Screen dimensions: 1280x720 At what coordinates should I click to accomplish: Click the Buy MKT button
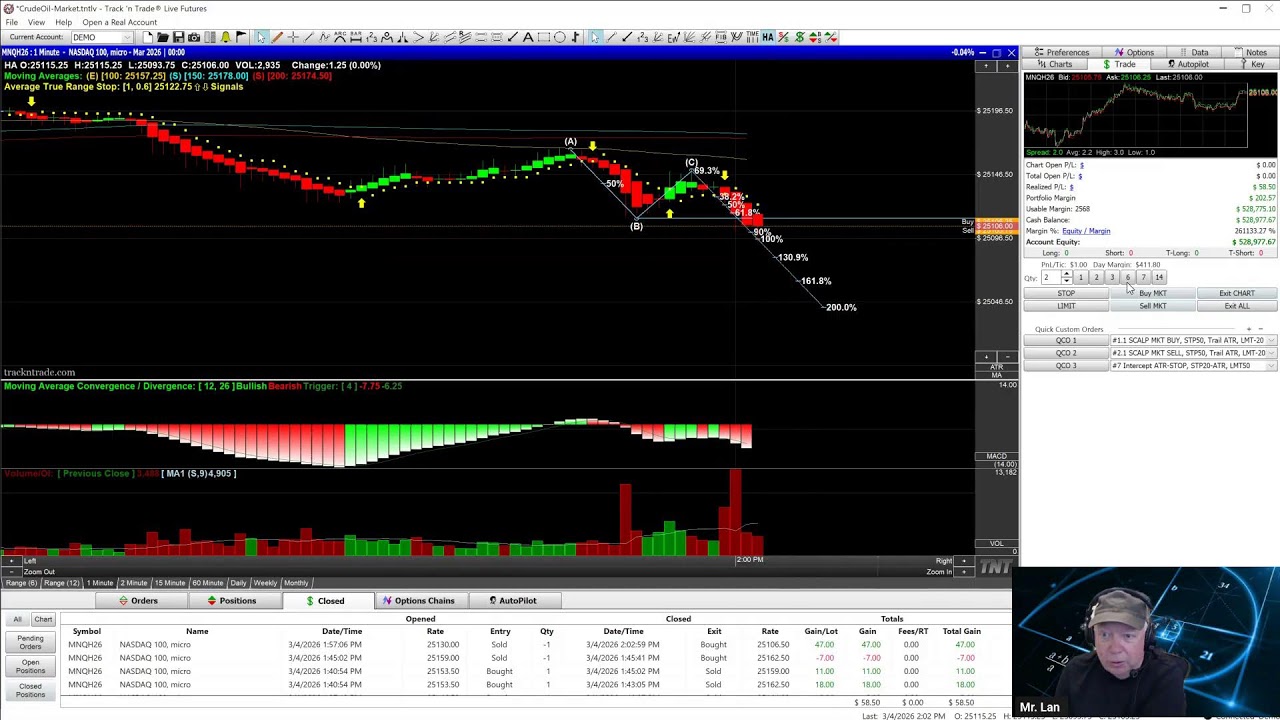[1153, 293]
